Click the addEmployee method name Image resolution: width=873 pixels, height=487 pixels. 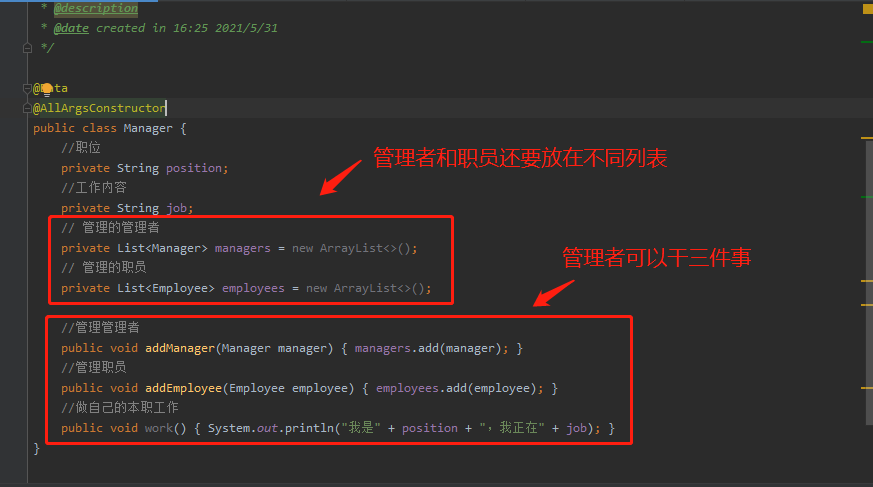(x=184, y=388)
